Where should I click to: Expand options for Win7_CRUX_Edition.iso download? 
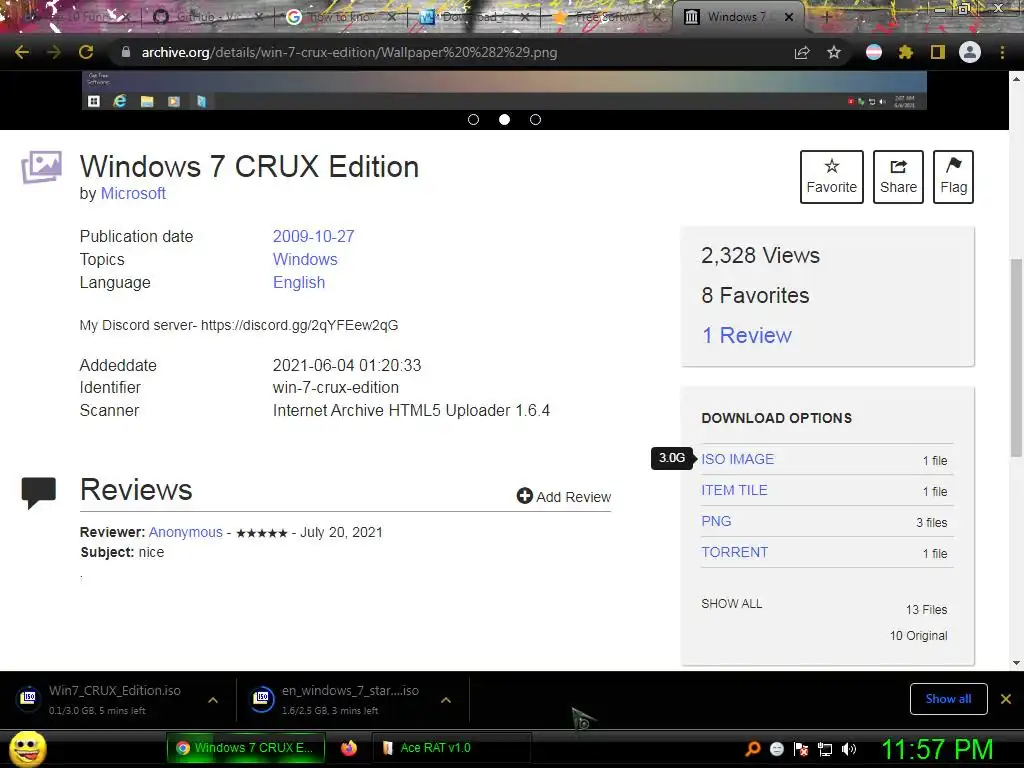(x=213, y=700)
